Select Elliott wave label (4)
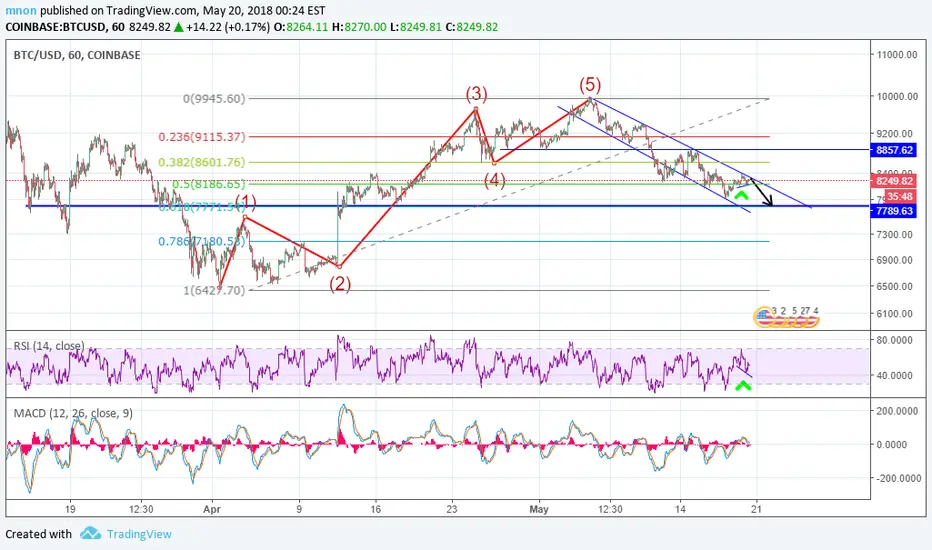The height and width of the screenshot is (550, 932). click(x=495, y=180)
